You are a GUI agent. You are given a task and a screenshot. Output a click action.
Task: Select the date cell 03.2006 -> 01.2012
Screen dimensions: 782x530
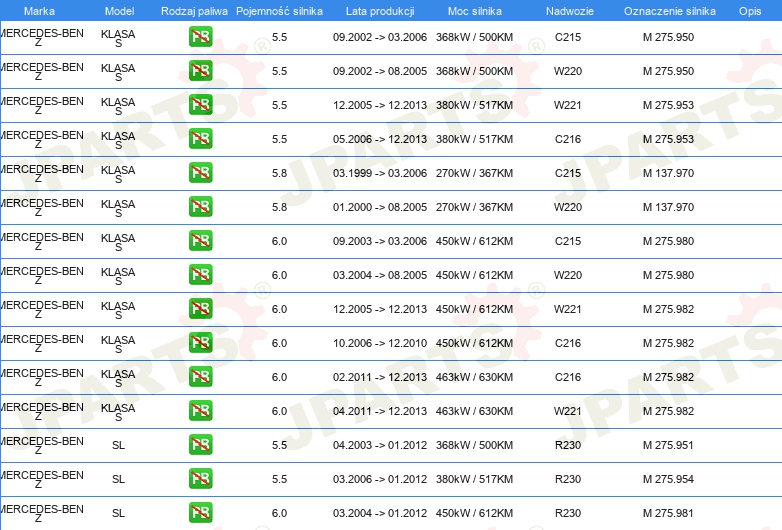pos(380,479)
